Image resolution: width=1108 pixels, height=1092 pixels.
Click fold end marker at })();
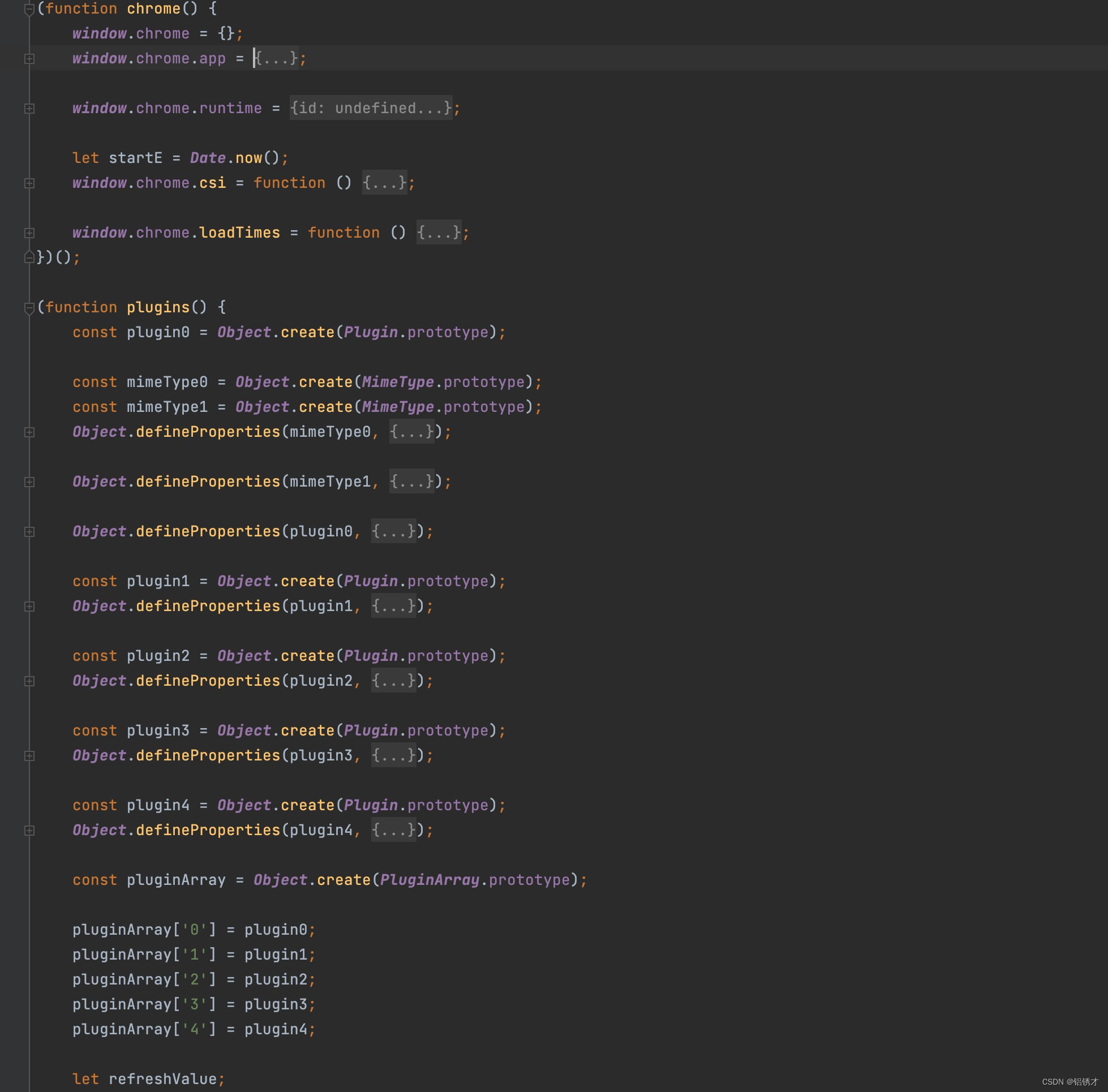coord(29,257)
